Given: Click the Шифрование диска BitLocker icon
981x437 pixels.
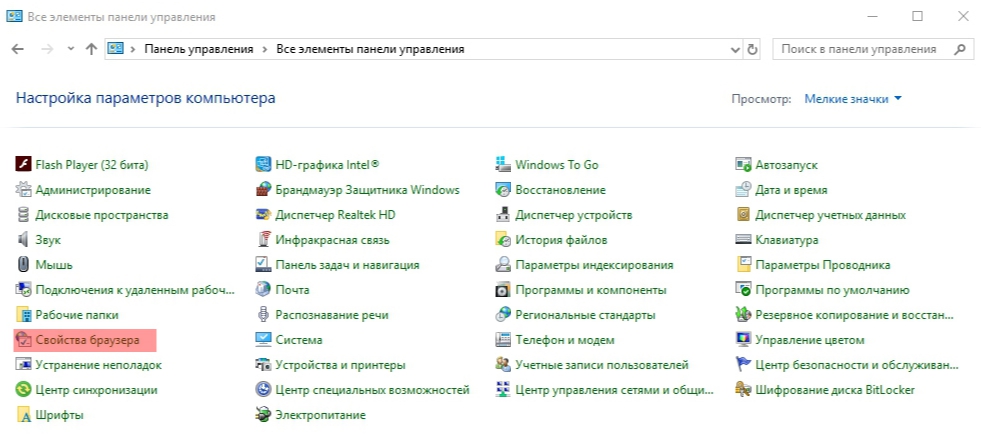Looking at the screenshot, I should 743,390.
